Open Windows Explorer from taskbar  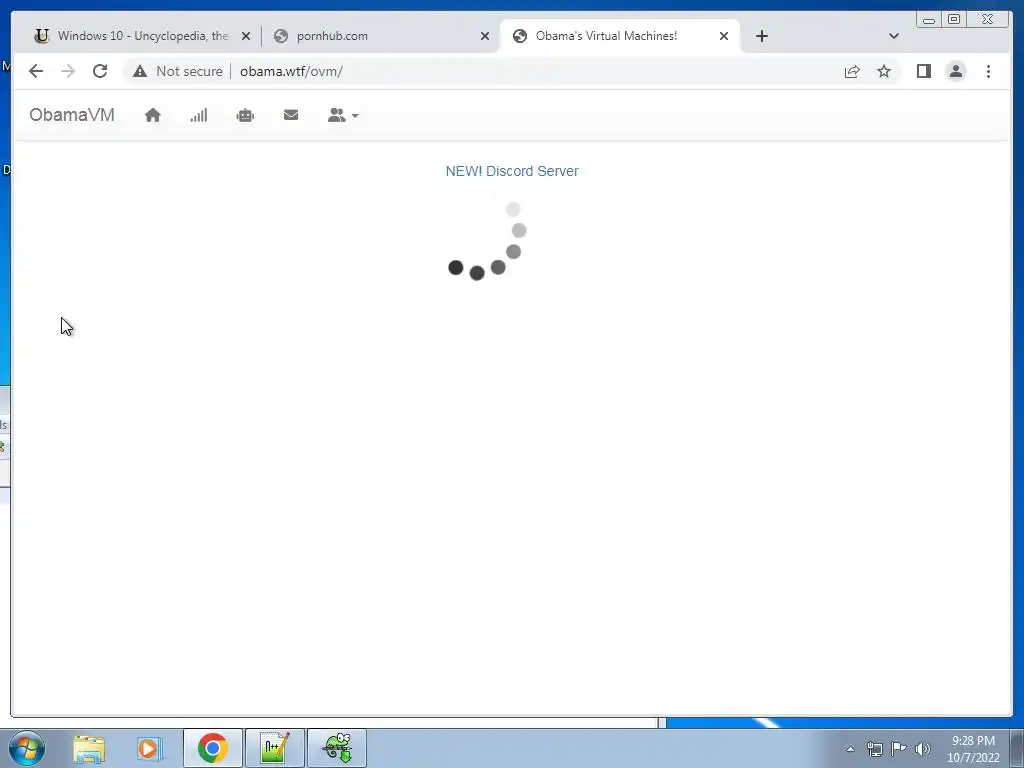[x=89, y=748]
